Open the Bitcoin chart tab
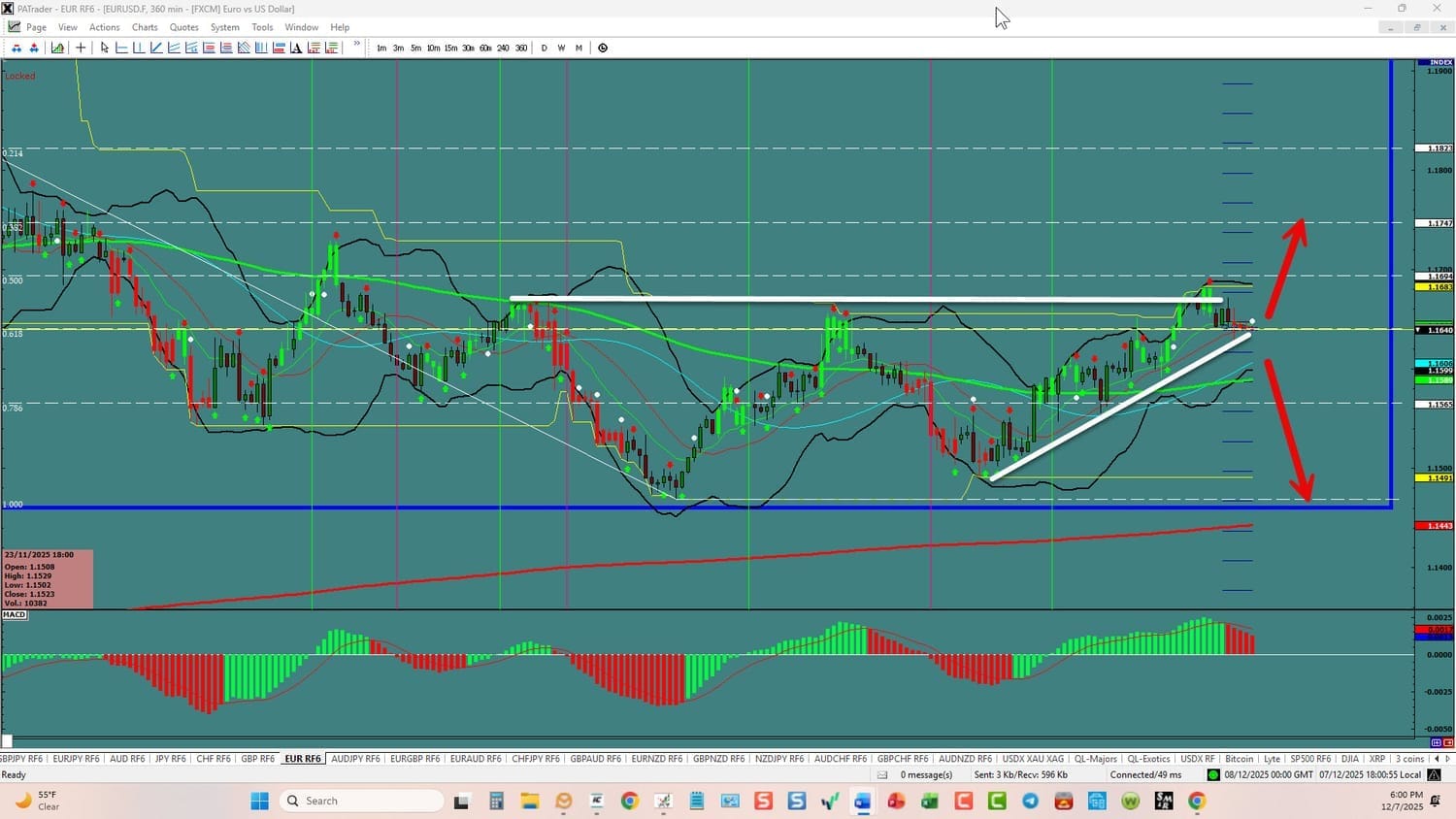Screen dimensions: 1456x819 point(1239,759)
